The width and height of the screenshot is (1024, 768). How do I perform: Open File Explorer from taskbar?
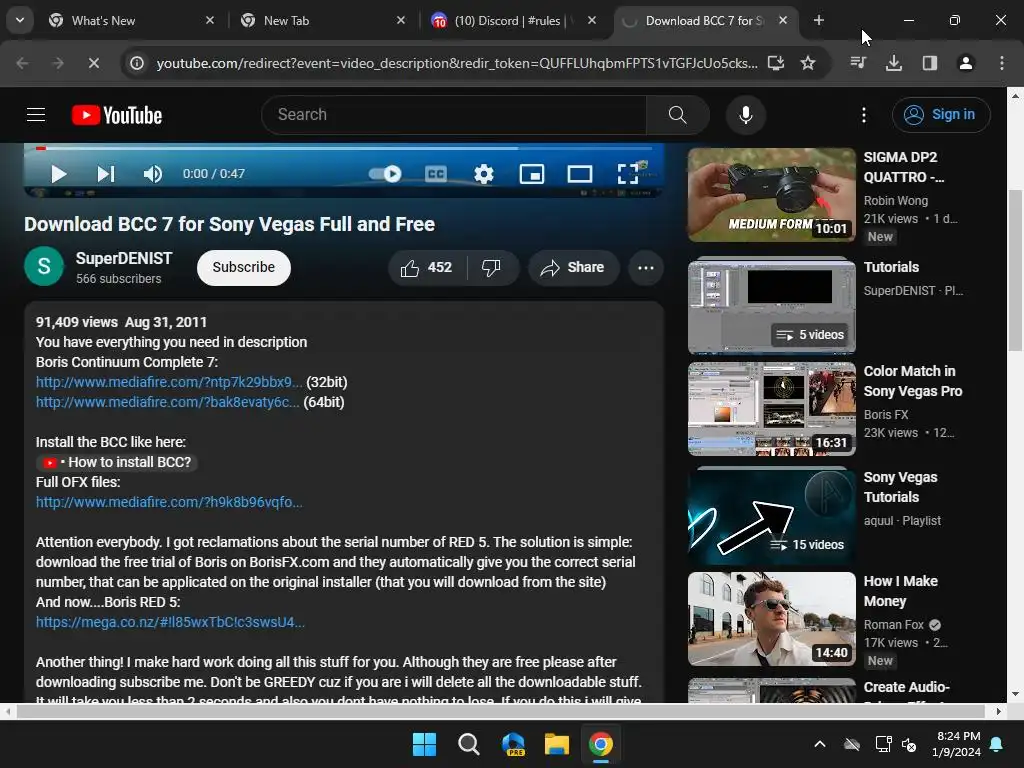pos(557,744)
